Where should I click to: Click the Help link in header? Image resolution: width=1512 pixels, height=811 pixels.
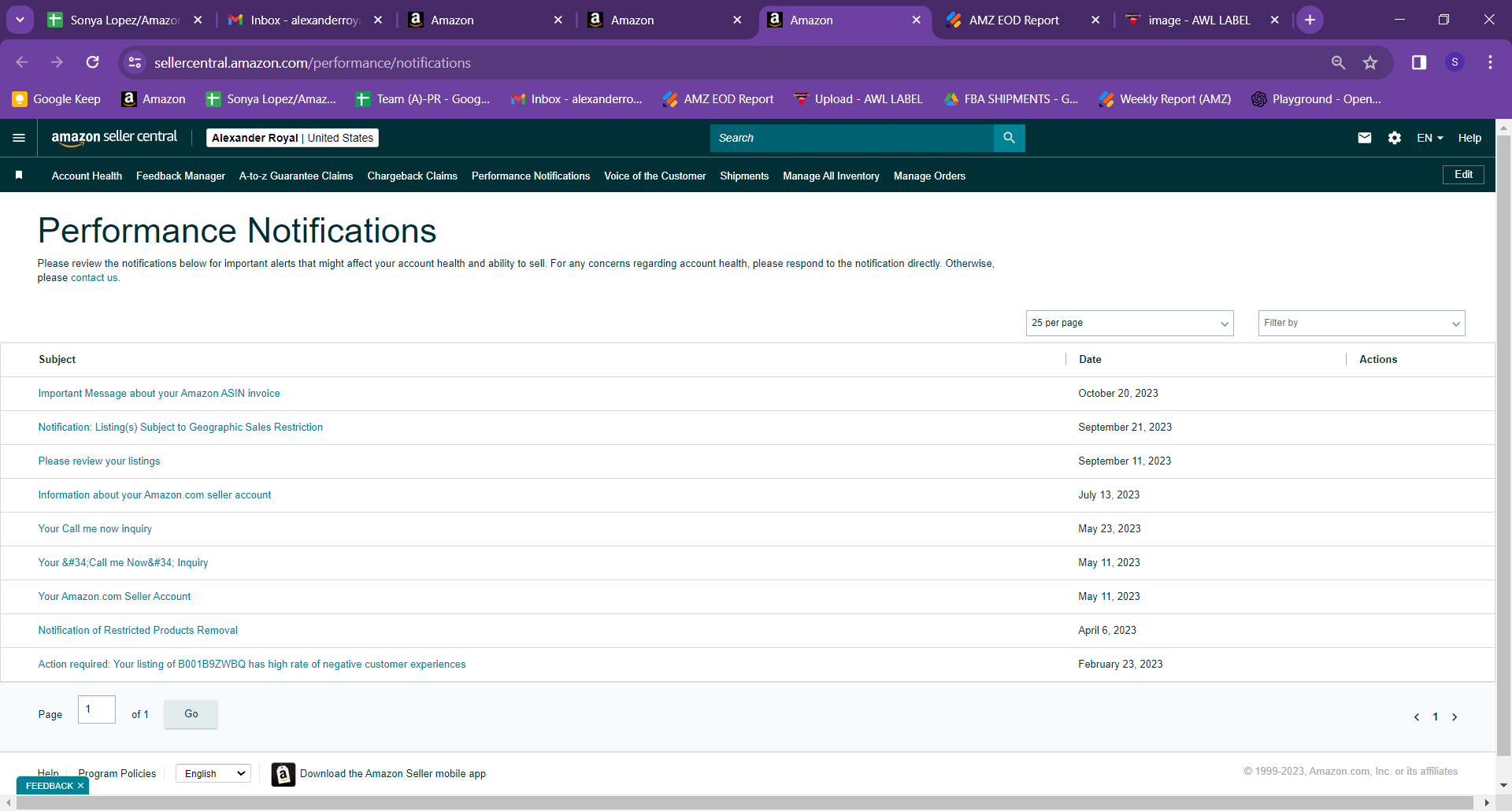click(1469, 138)
